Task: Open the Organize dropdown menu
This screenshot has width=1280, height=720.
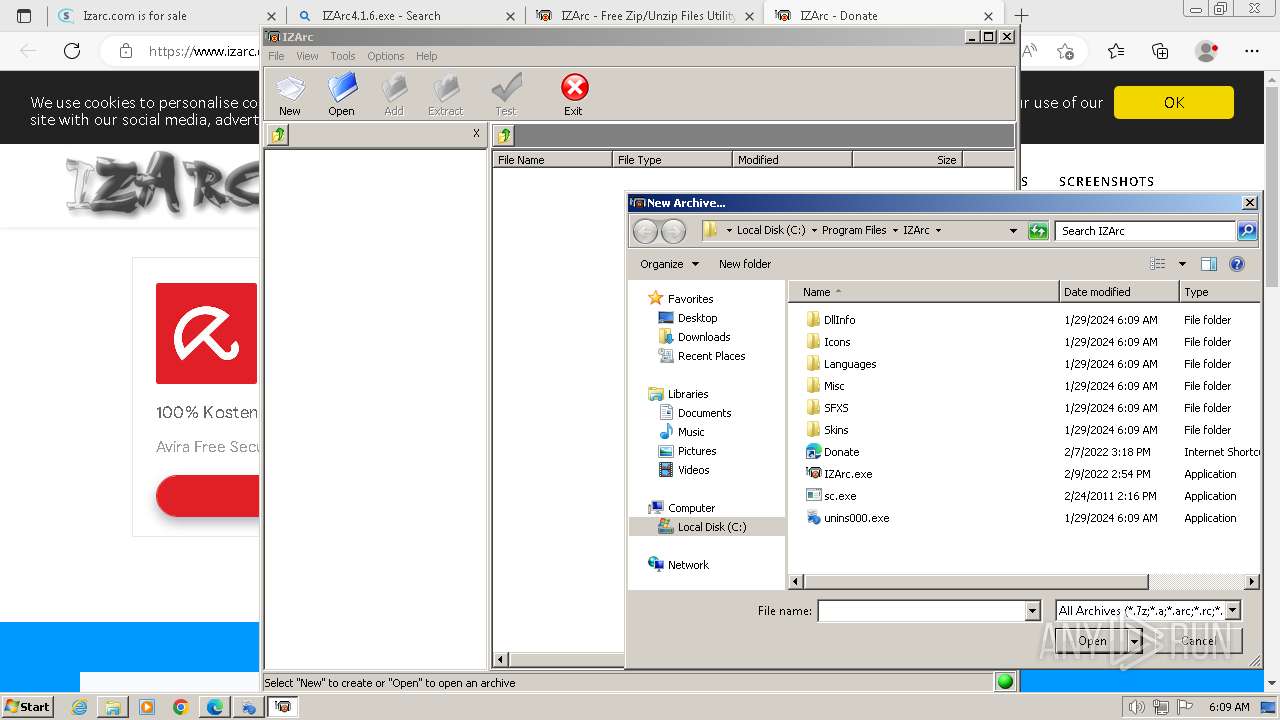Action: click(669, 264)
